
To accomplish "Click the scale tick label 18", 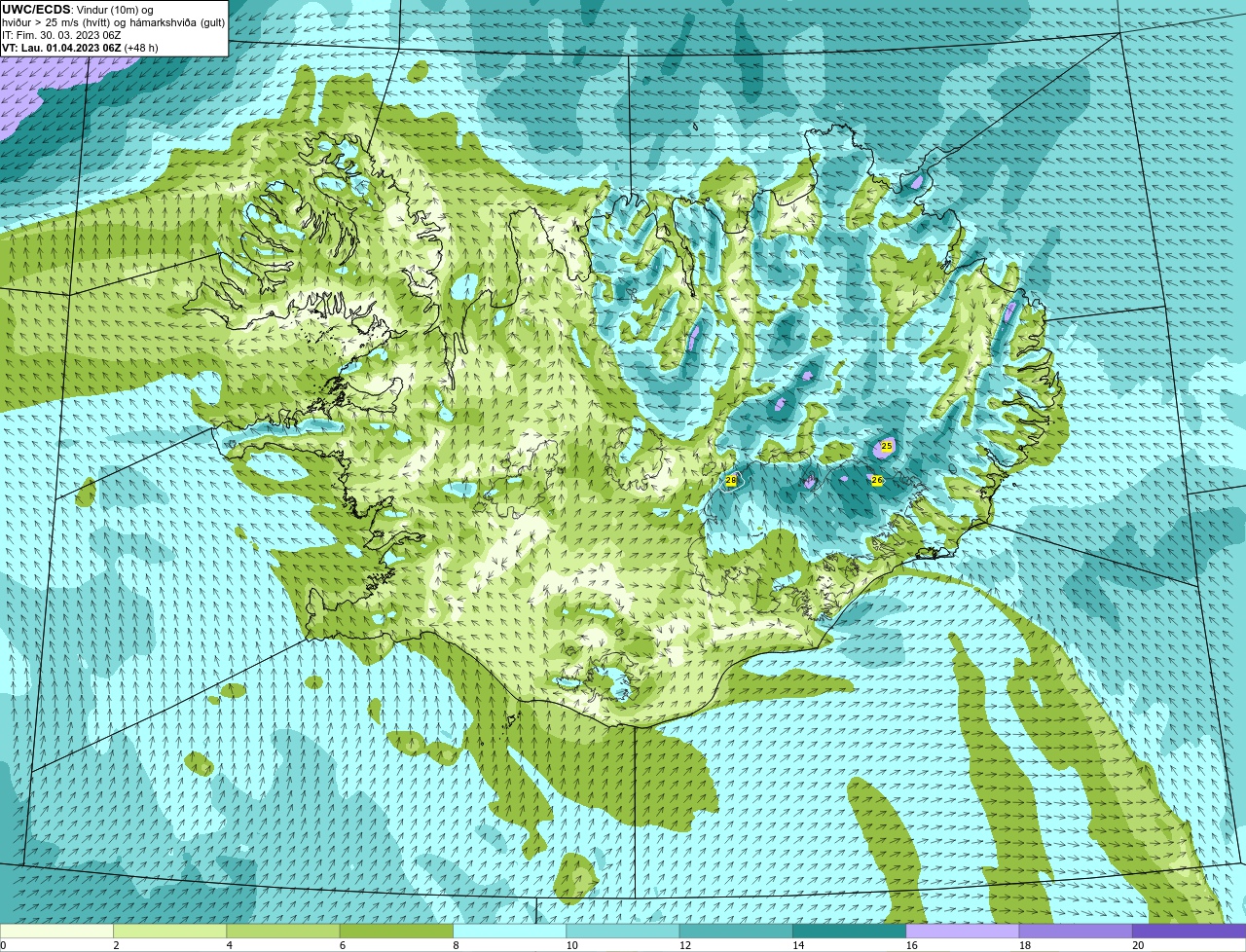I will [x=1024, y=945].
